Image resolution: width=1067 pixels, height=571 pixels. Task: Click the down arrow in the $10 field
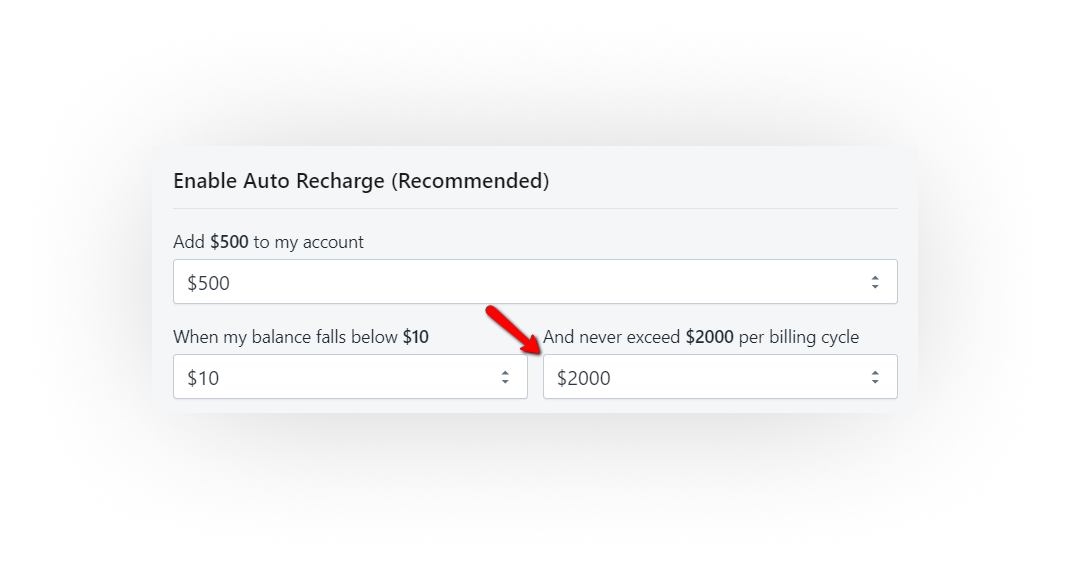(505, 382)
